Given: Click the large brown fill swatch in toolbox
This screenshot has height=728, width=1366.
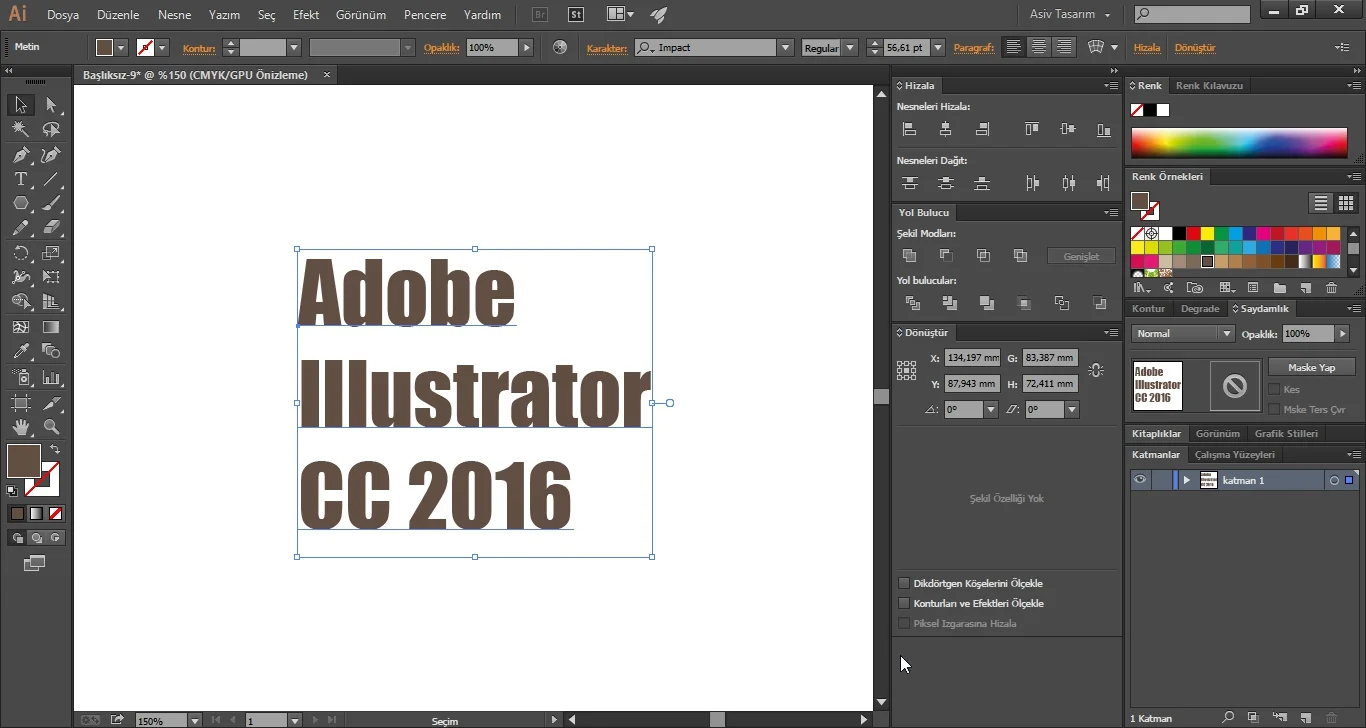Looking at the screenshot, I should 24,461.
